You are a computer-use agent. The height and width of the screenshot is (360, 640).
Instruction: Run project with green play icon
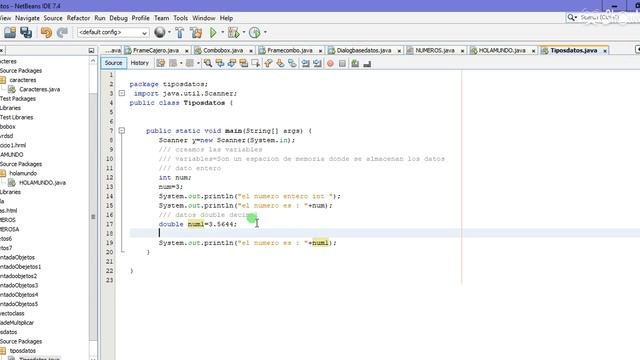(x=213, y=32)
